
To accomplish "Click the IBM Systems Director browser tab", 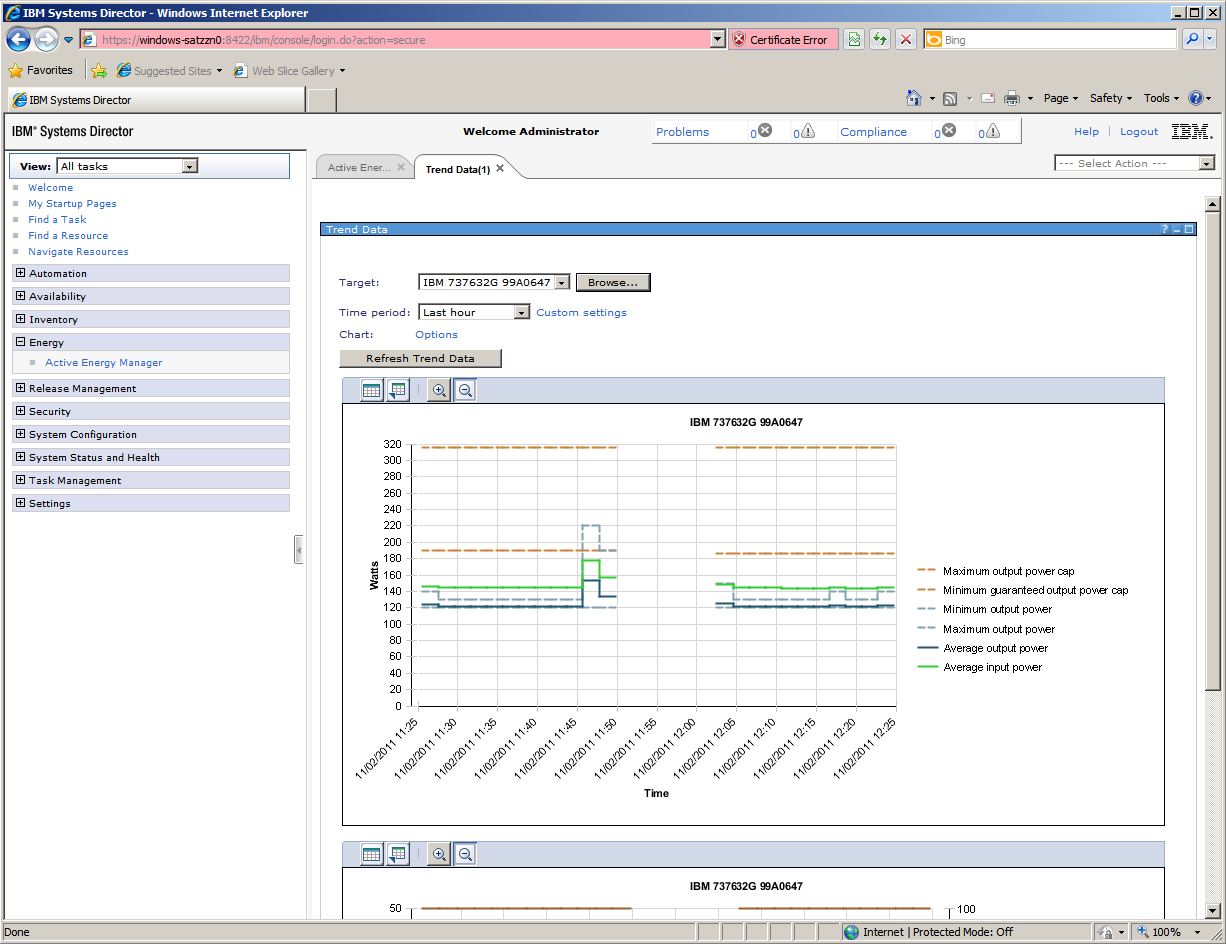I will pos(155,100).
